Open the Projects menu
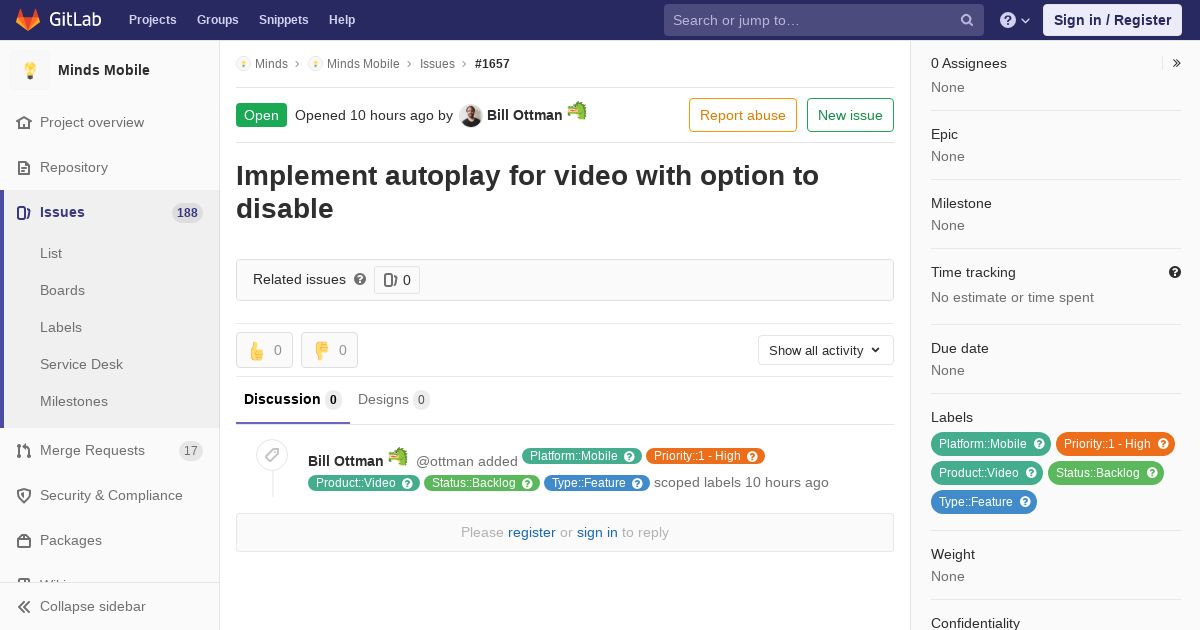 (152, 20)
